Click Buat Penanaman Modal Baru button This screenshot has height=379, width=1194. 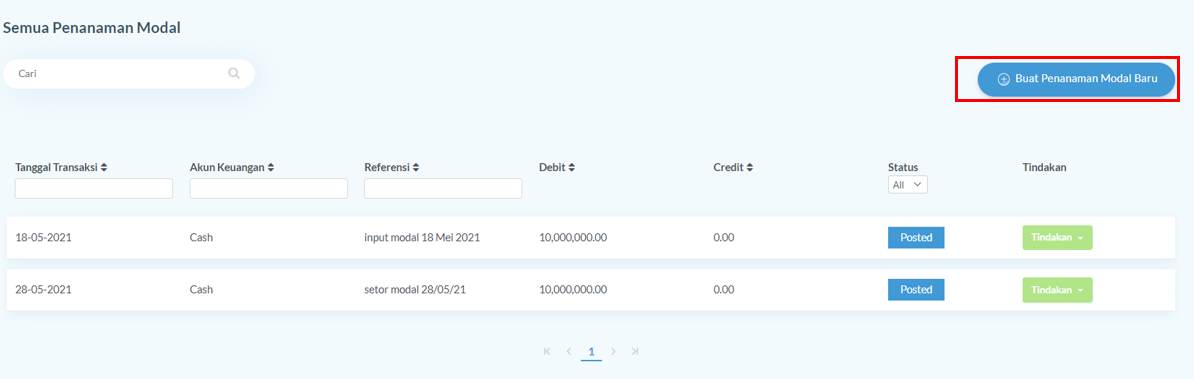point(1076,79)
